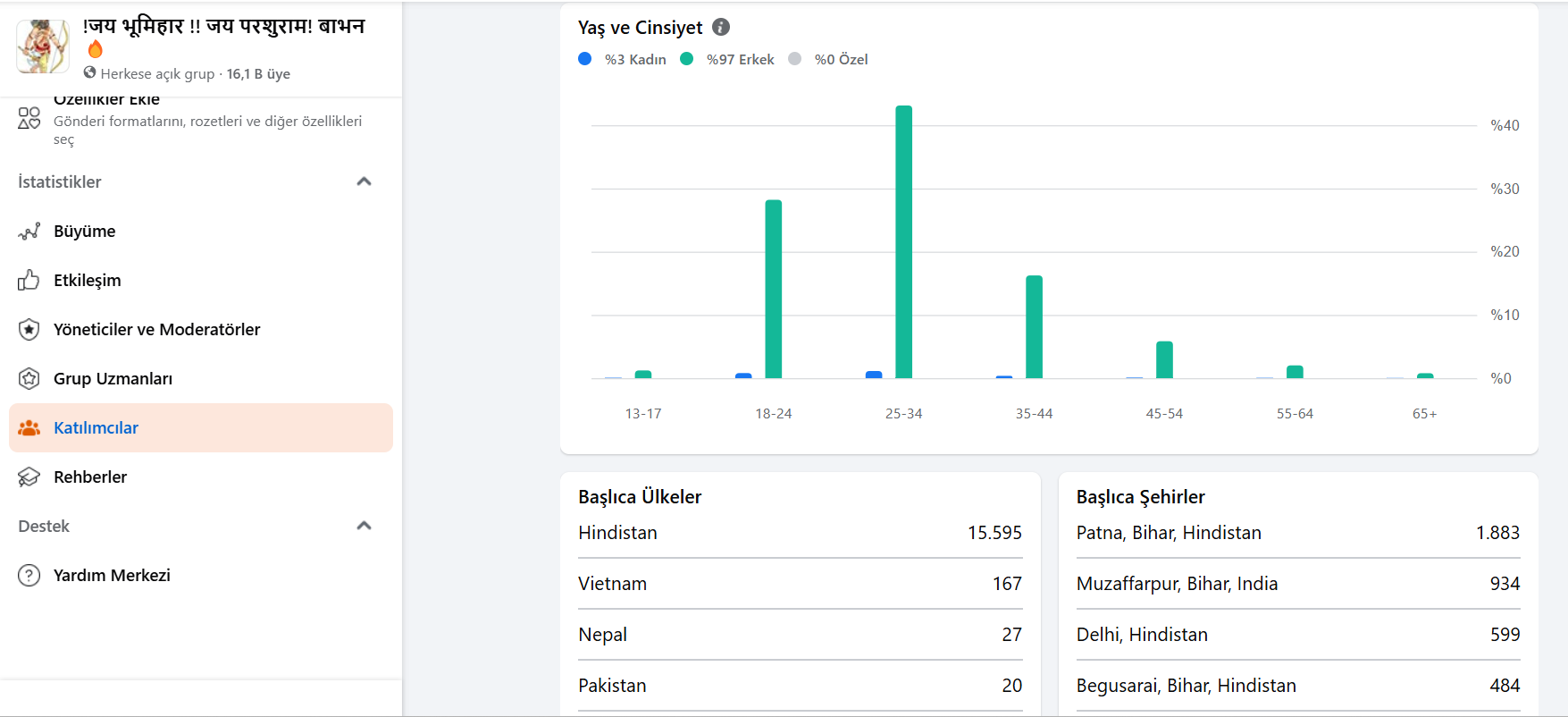Image resolution: width=1568 pixels, height=717 pixels.
Task: Click Patna, Bihar, Hindistan city row
Action: (1298, 533)
